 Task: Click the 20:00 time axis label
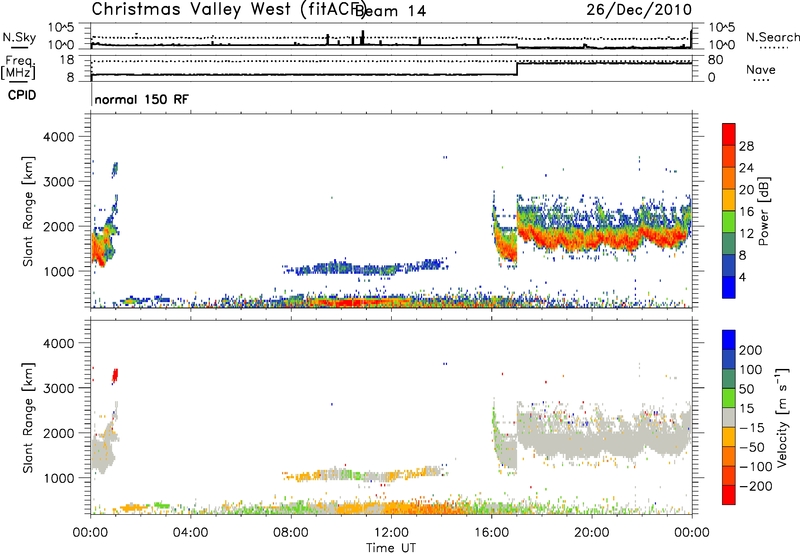click(x=591, y=533)
